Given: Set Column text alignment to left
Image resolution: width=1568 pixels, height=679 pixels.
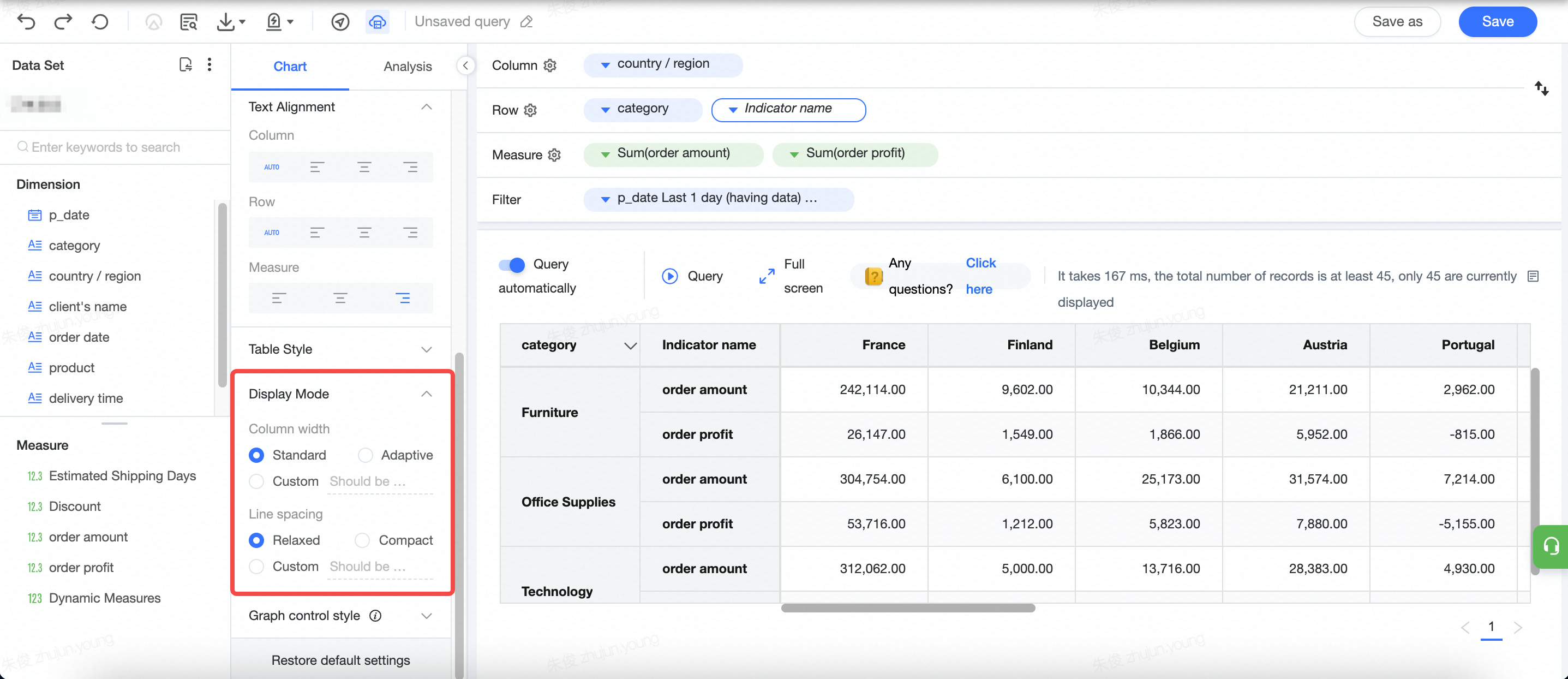Looking at the screenshot, I should (x=317, y=167).
